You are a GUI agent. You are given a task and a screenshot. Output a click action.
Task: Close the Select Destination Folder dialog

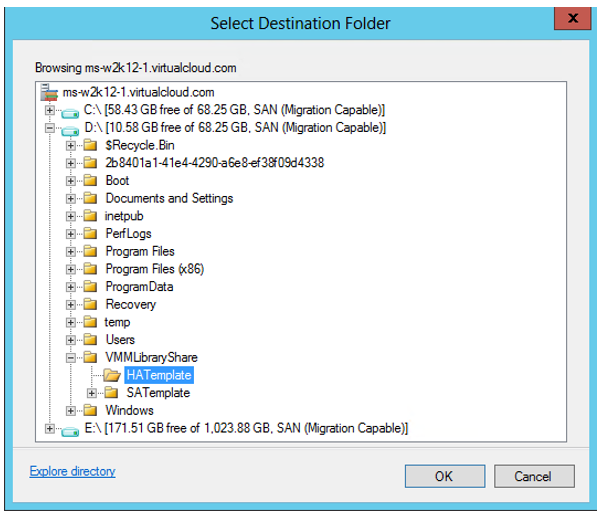tap(573, 18)
